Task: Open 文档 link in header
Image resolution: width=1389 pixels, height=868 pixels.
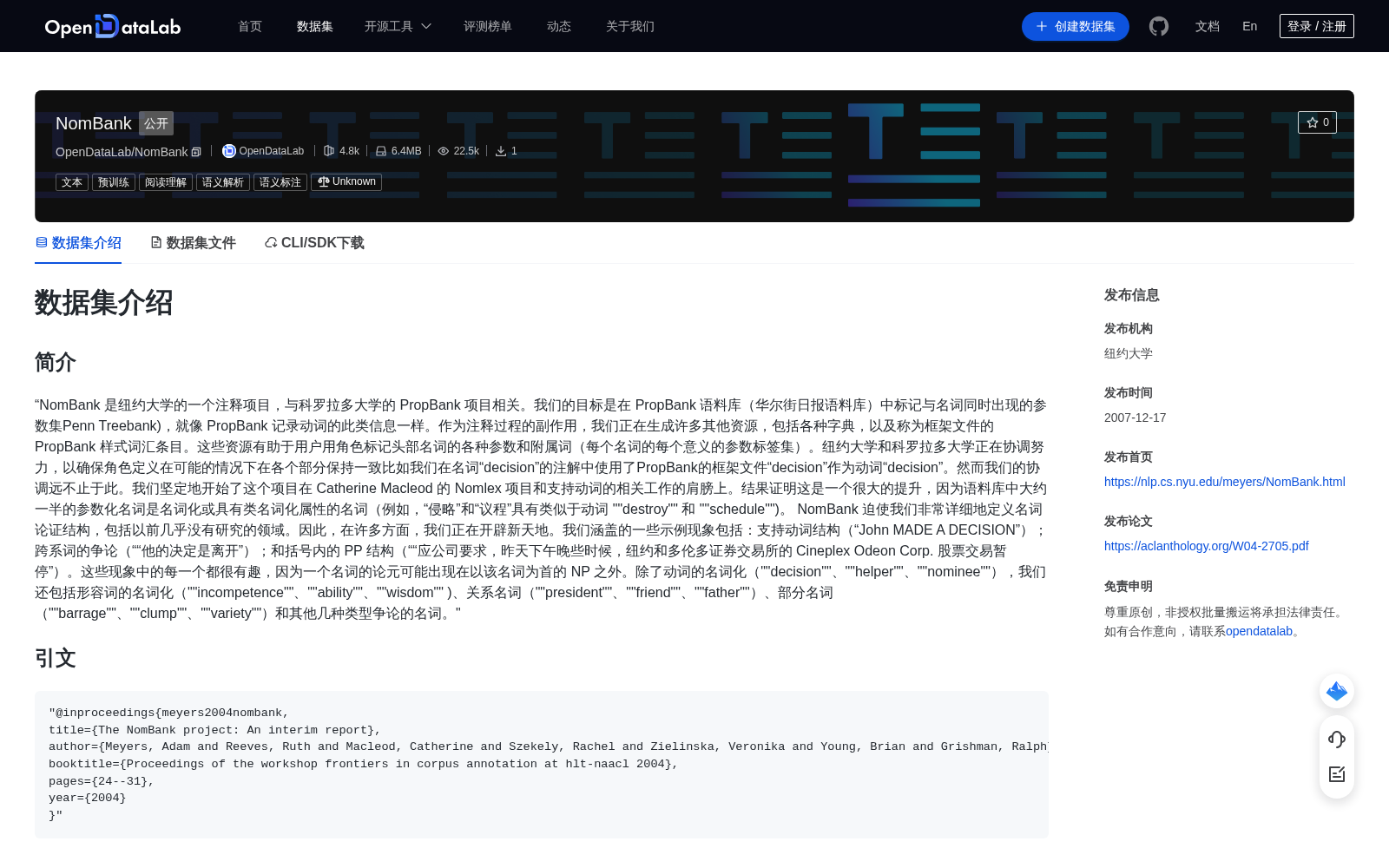Action: tap(1208, 26)
